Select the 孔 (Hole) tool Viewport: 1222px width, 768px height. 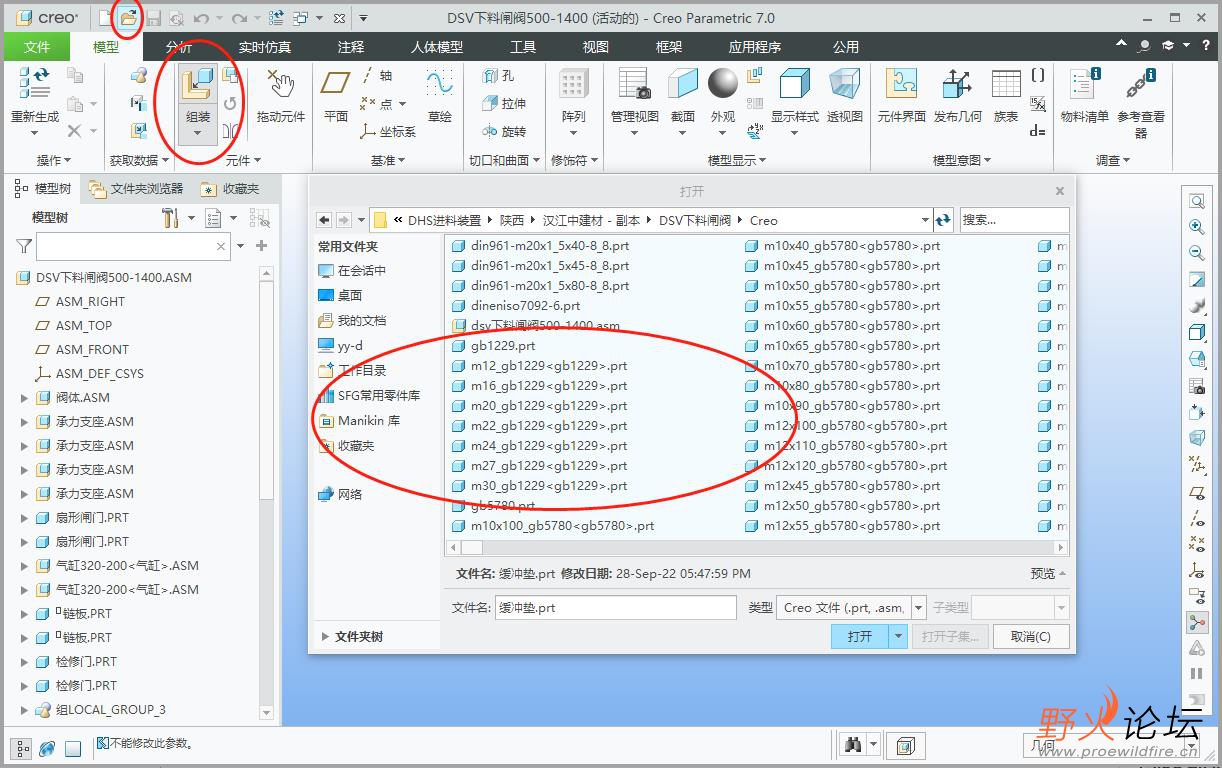click(x=498, y=76)
